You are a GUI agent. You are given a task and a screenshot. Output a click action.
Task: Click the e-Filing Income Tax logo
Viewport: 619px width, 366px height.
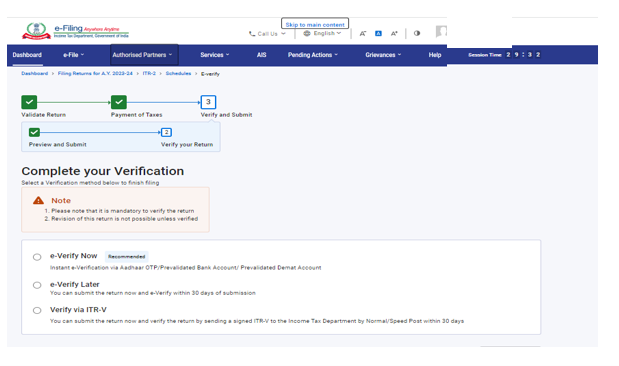[75, 31]
